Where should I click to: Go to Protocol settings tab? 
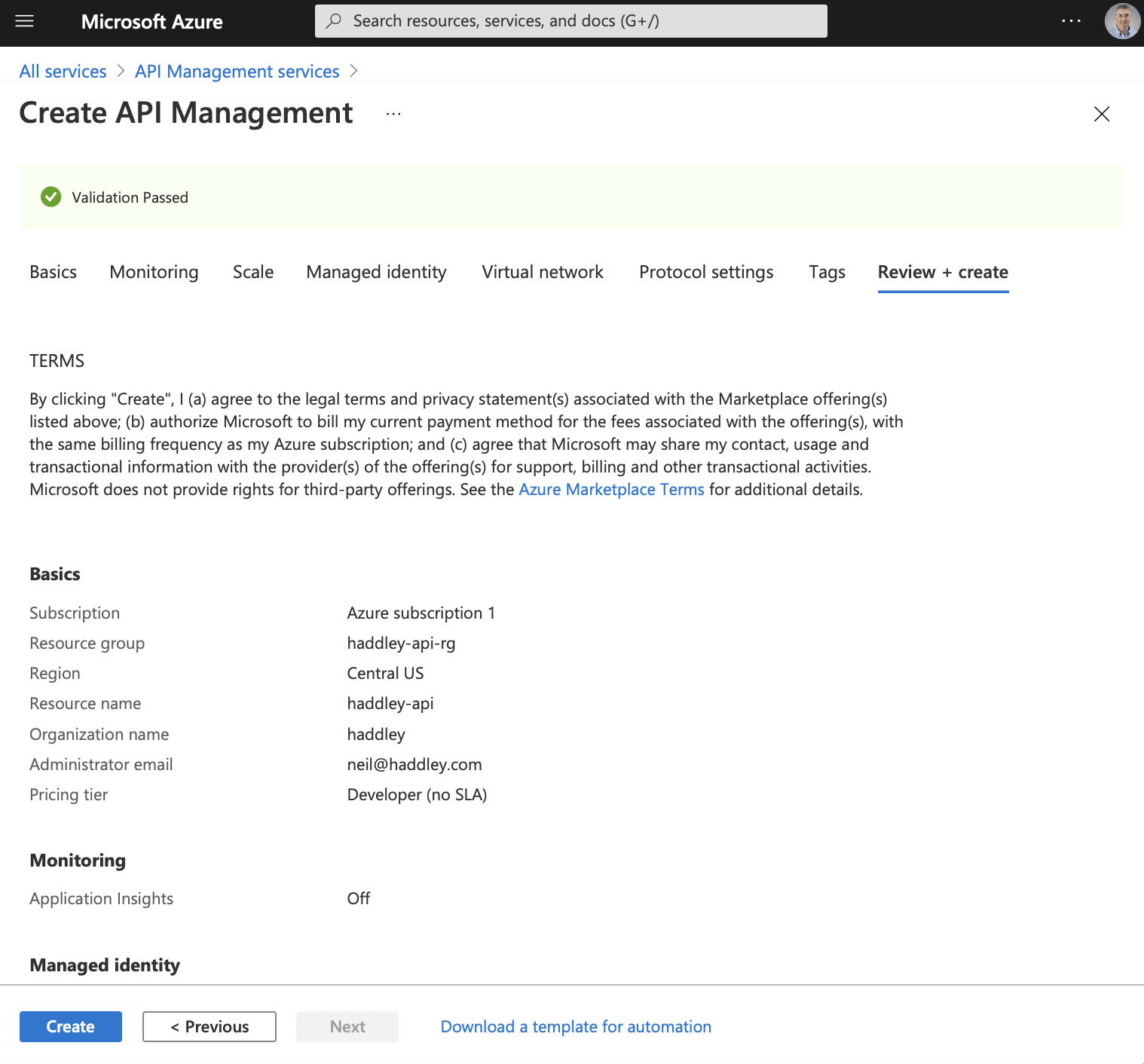pos(706,272)
